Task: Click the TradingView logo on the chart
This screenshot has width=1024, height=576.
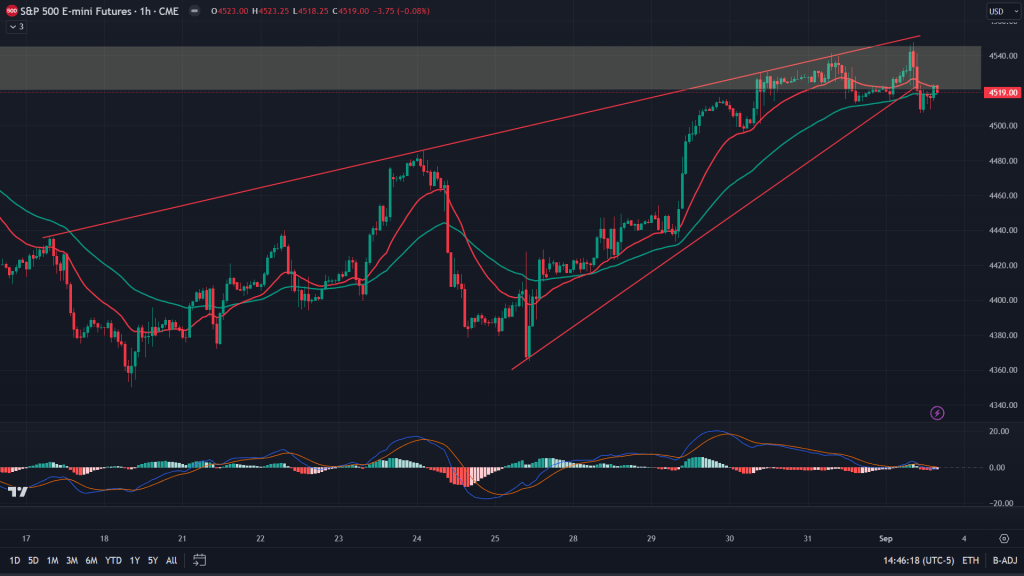Action: tap(17, 491)
